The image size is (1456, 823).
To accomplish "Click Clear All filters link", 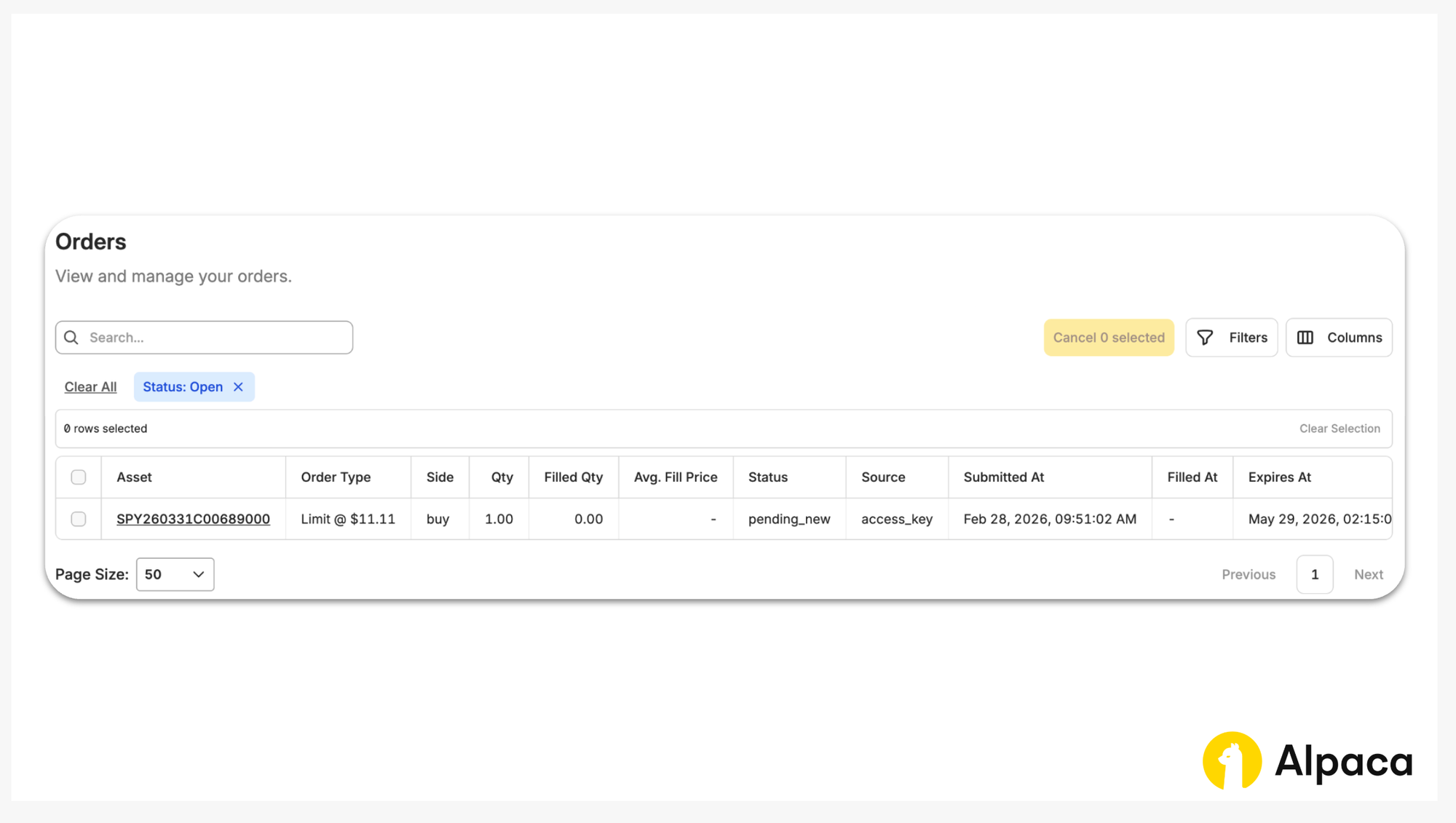I will click(x=90, y=387).
